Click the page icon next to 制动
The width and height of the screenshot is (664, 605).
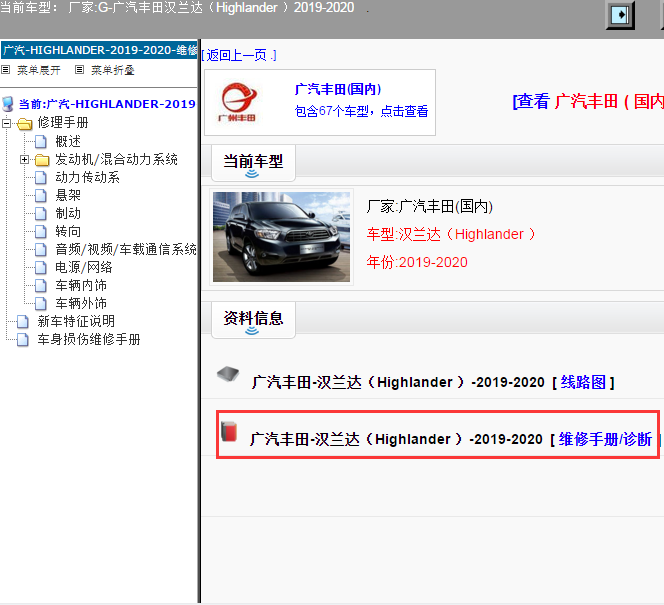tap(41, 213)
